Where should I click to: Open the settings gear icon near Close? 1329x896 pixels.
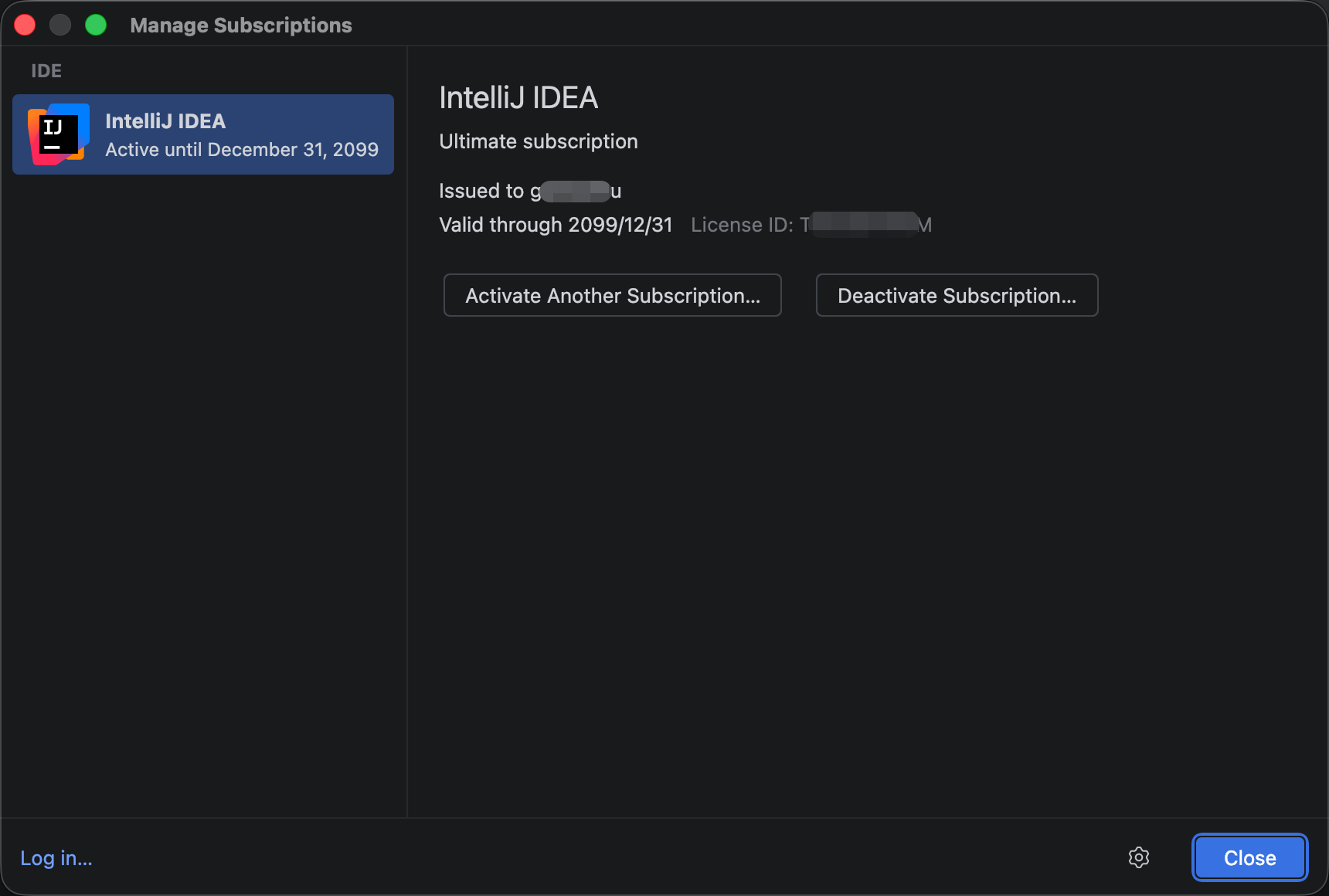pos(1139,857)
